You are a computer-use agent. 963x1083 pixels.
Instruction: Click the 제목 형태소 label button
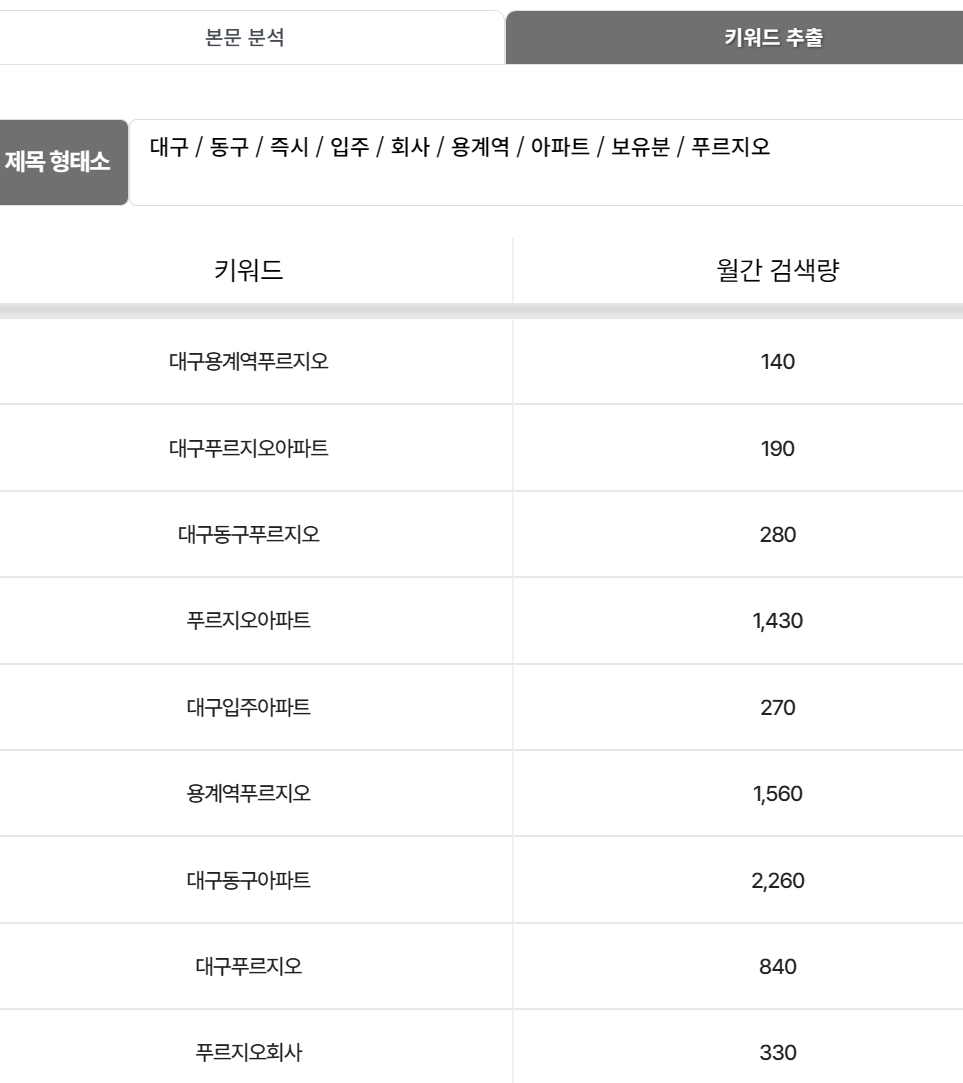point(64,162)
